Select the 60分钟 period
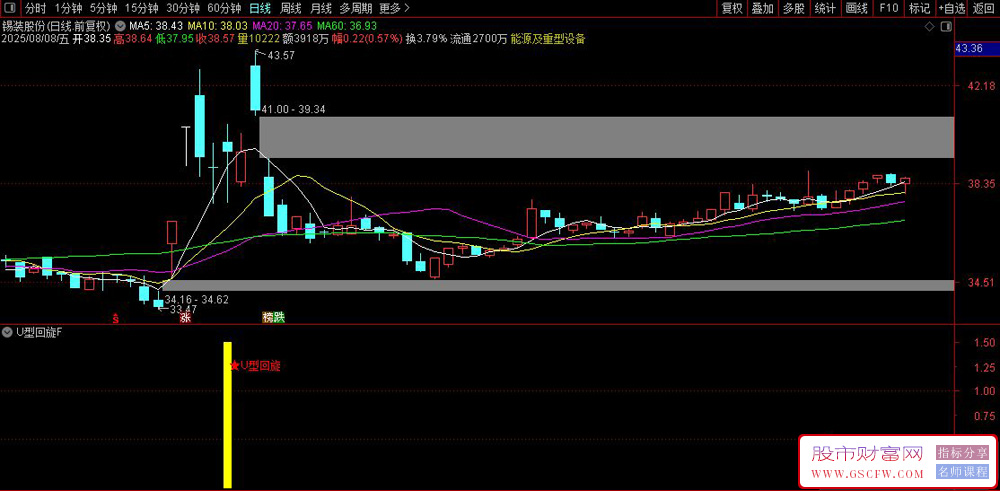 (224, 8)
